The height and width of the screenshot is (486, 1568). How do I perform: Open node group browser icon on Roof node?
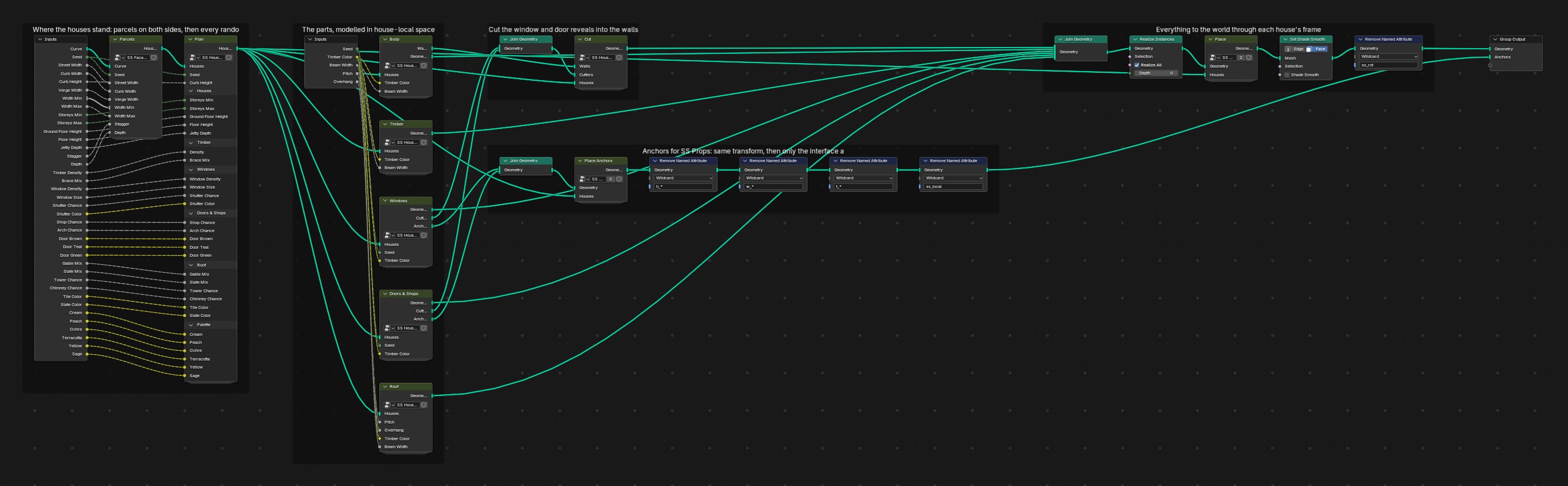click(389, 405)
